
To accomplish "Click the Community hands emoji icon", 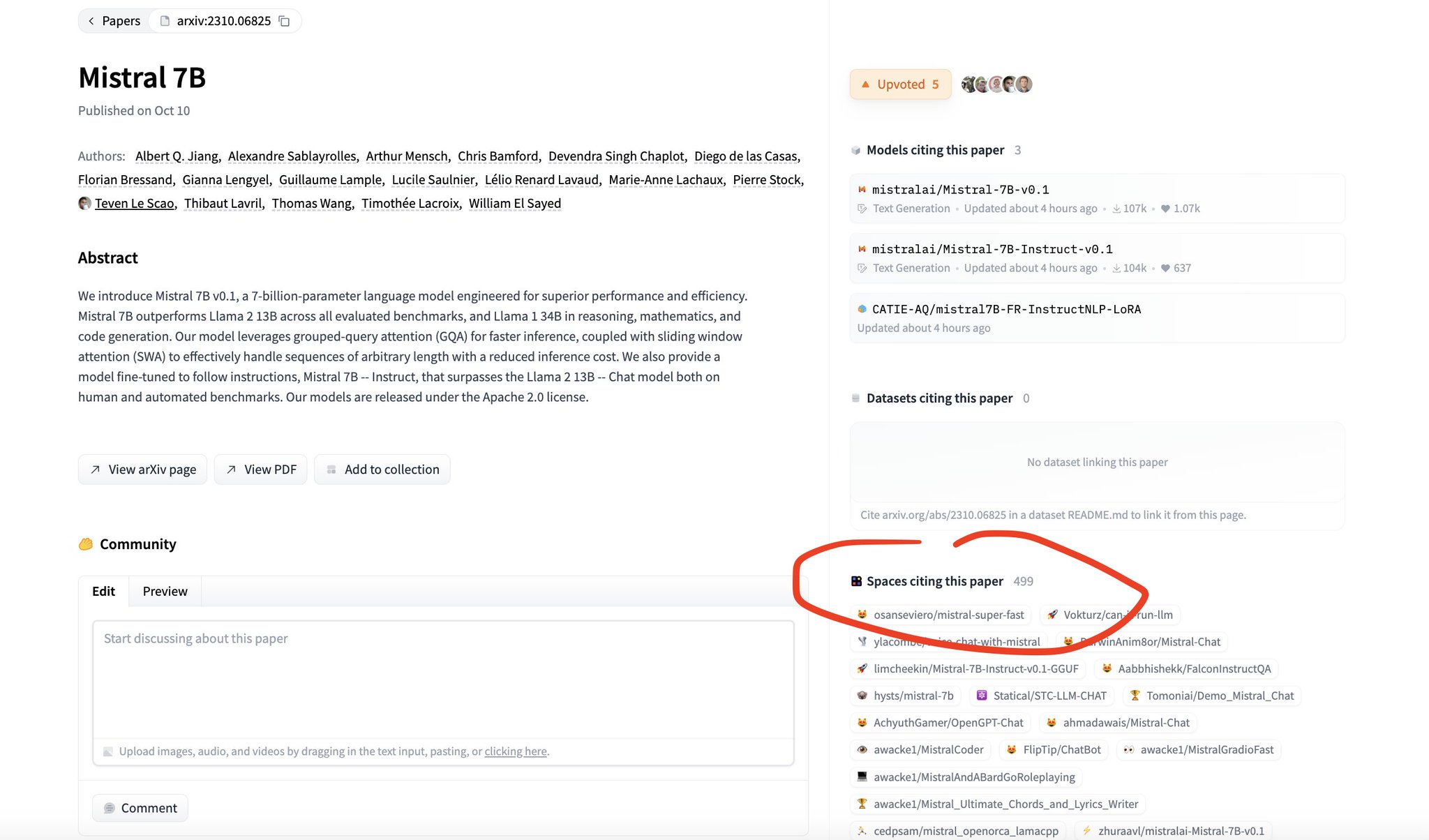I will [x=86, y=544].
